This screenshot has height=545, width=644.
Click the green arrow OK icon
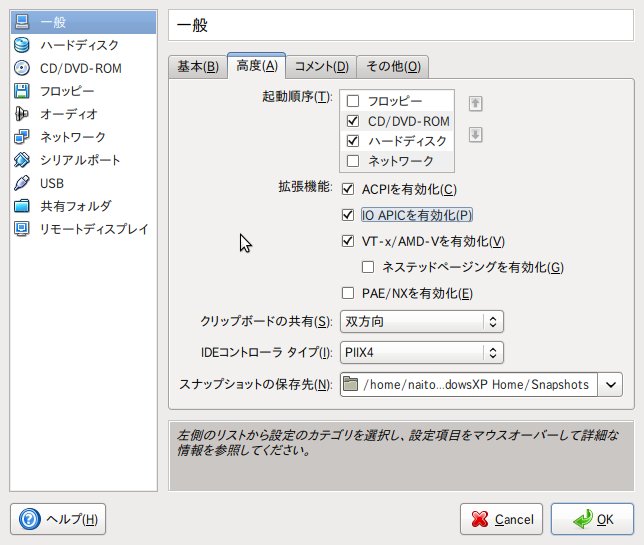tap(583, 519)
